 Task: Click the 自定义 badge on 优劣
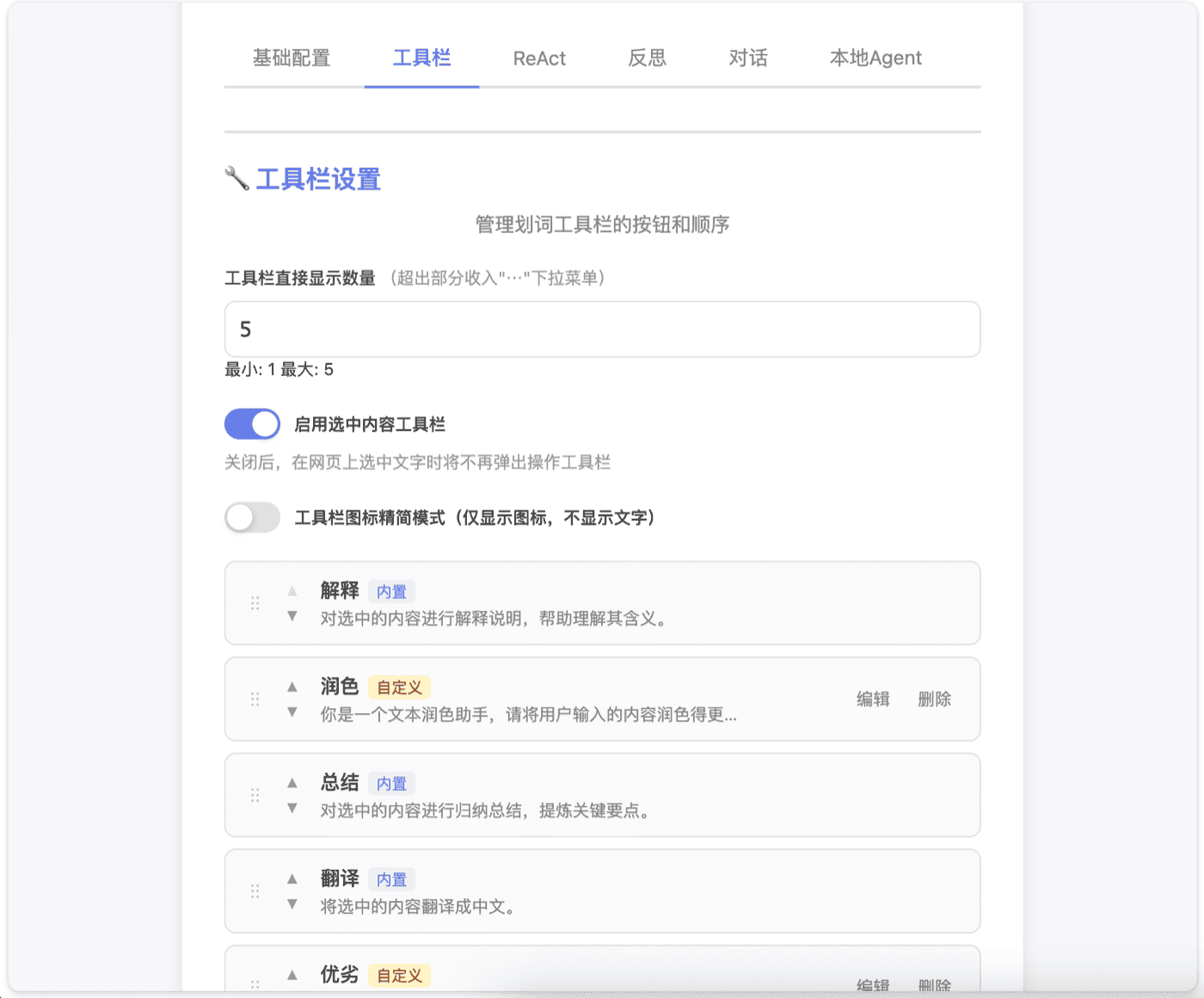tap(400, 976)
